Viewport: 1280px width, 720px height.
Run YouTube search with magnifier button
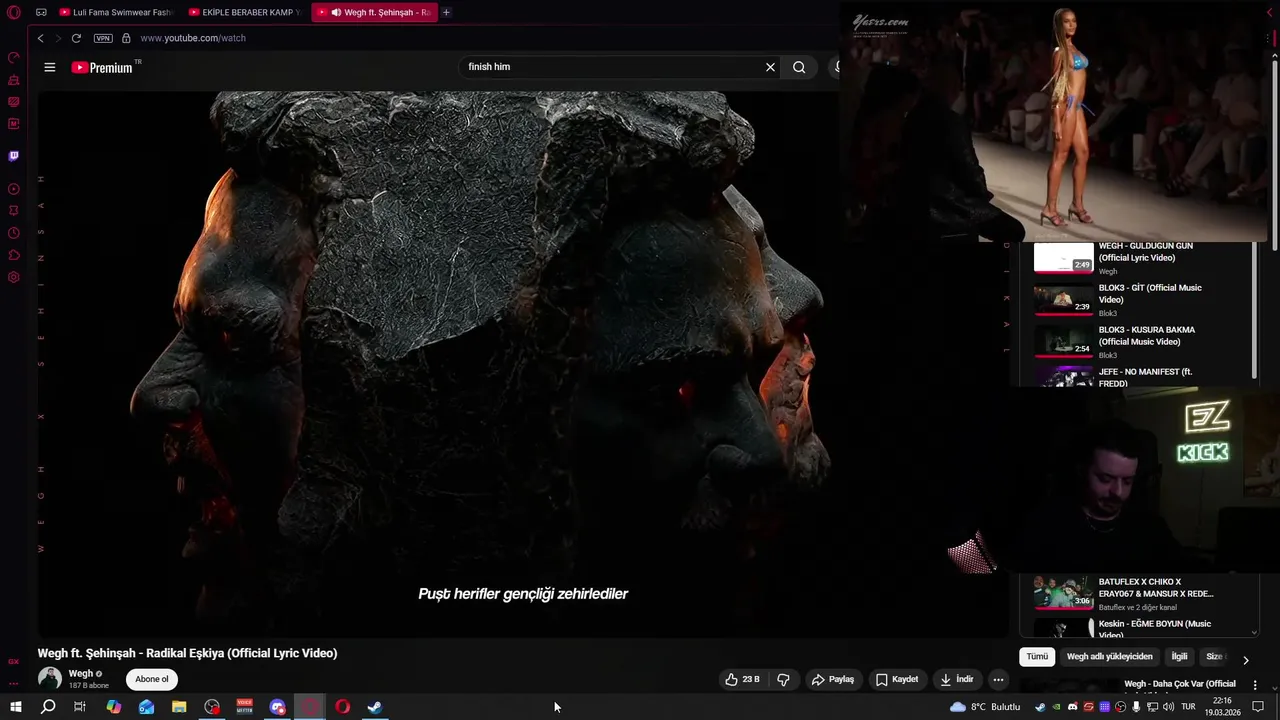[x=799, y=67]
